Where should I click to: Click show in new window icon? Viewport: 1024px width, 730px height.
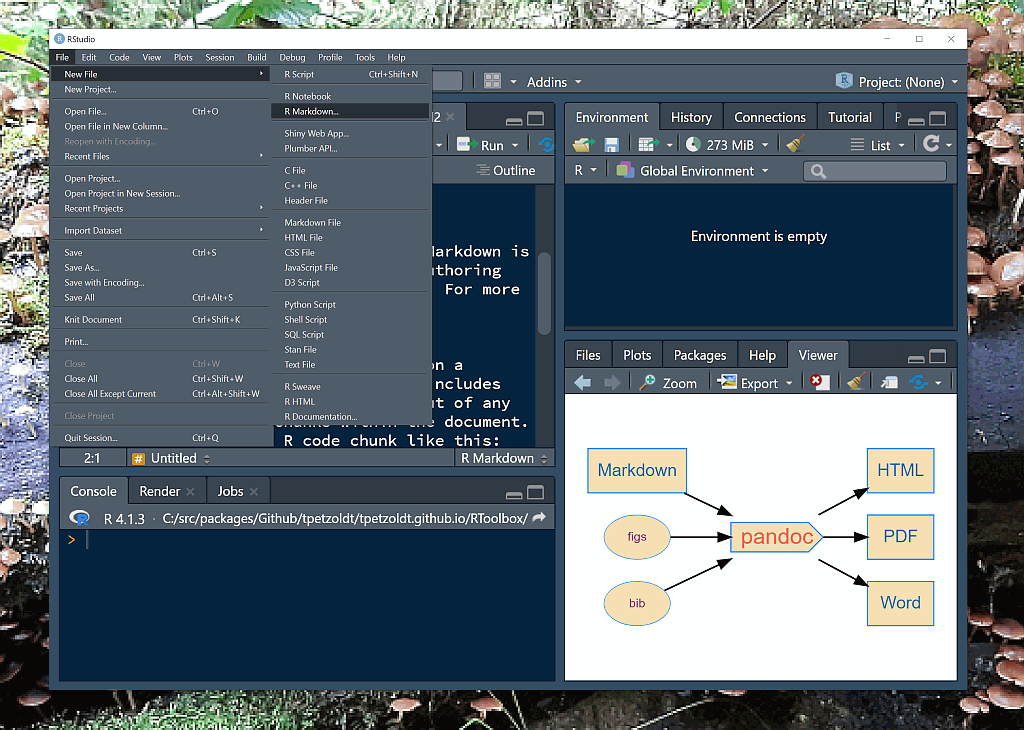point(889,383)
